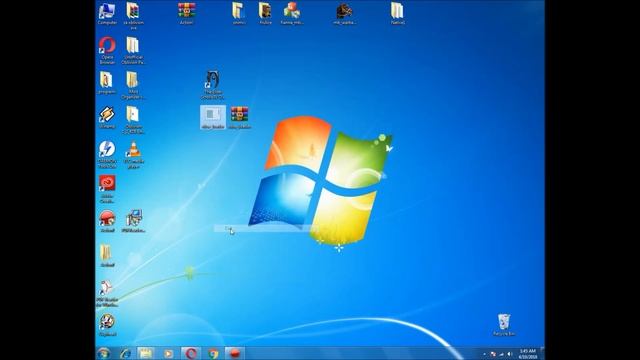
Task: Open the Action Center flag icon
Action: [x=493, y=354]
